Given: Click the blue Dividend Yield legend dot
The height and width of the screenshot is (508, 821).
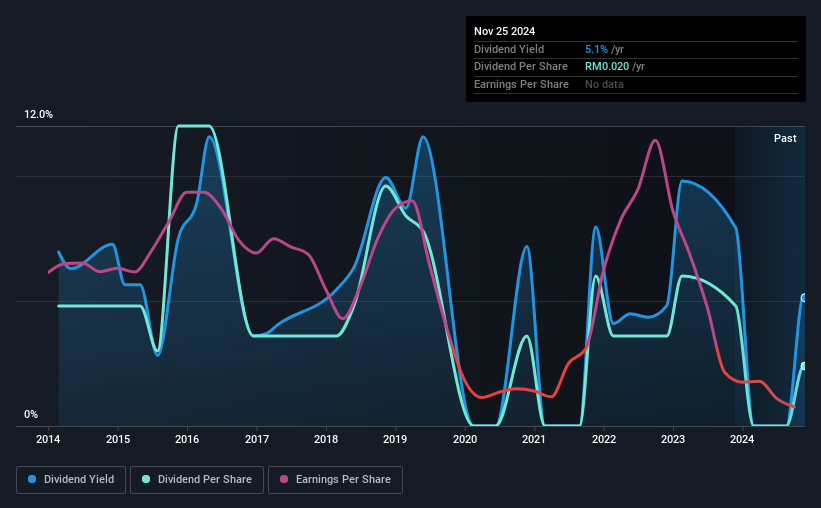Looking at the screenshot, I should 32,479.
